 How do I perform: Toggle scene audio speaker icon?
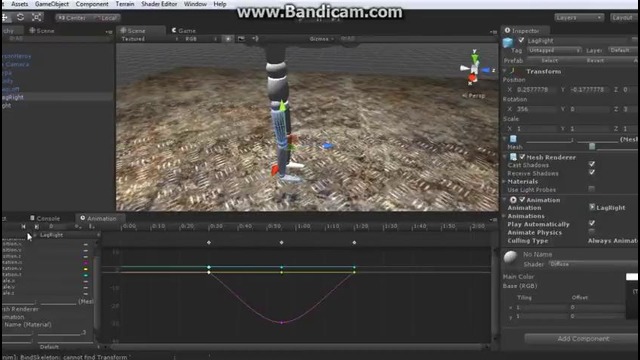pos(255,39)
